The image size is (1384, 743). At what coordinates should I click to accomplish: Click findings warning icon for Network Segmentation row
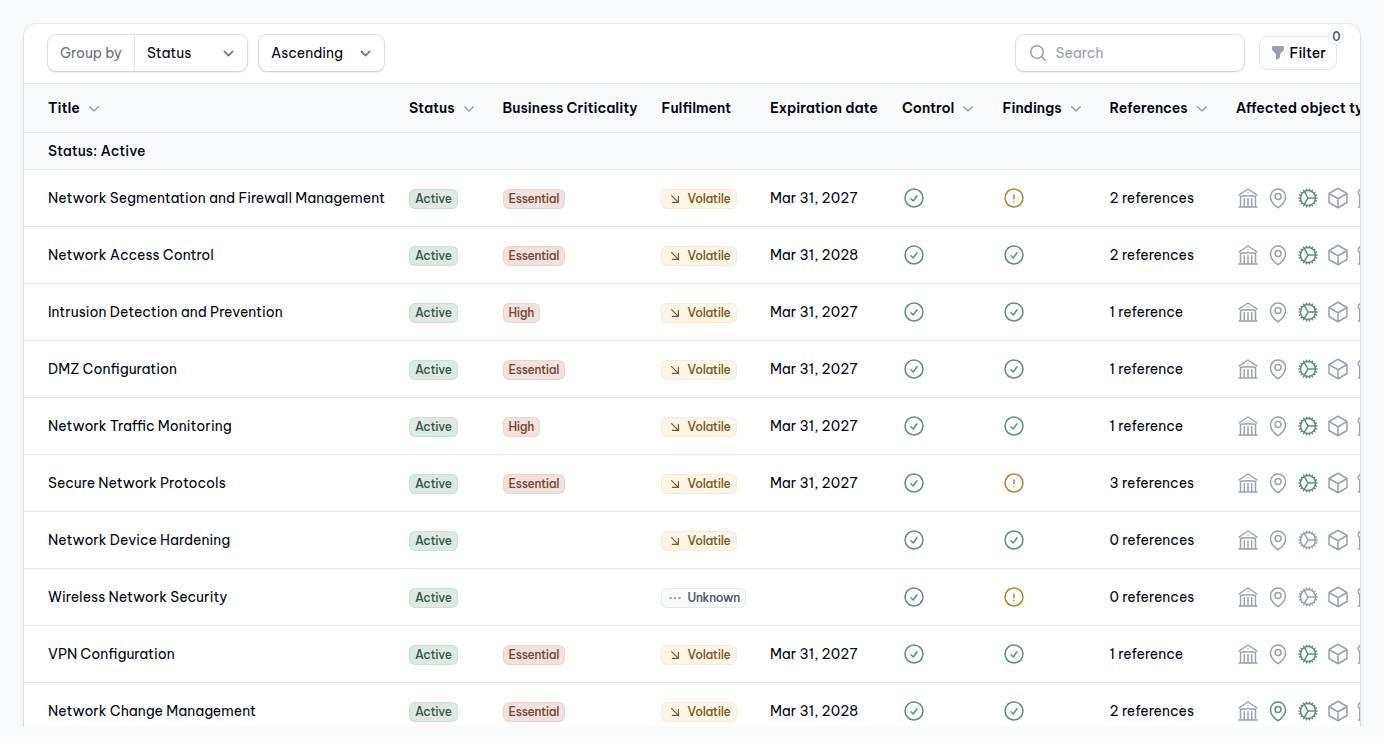click(x=1013, y=198)
